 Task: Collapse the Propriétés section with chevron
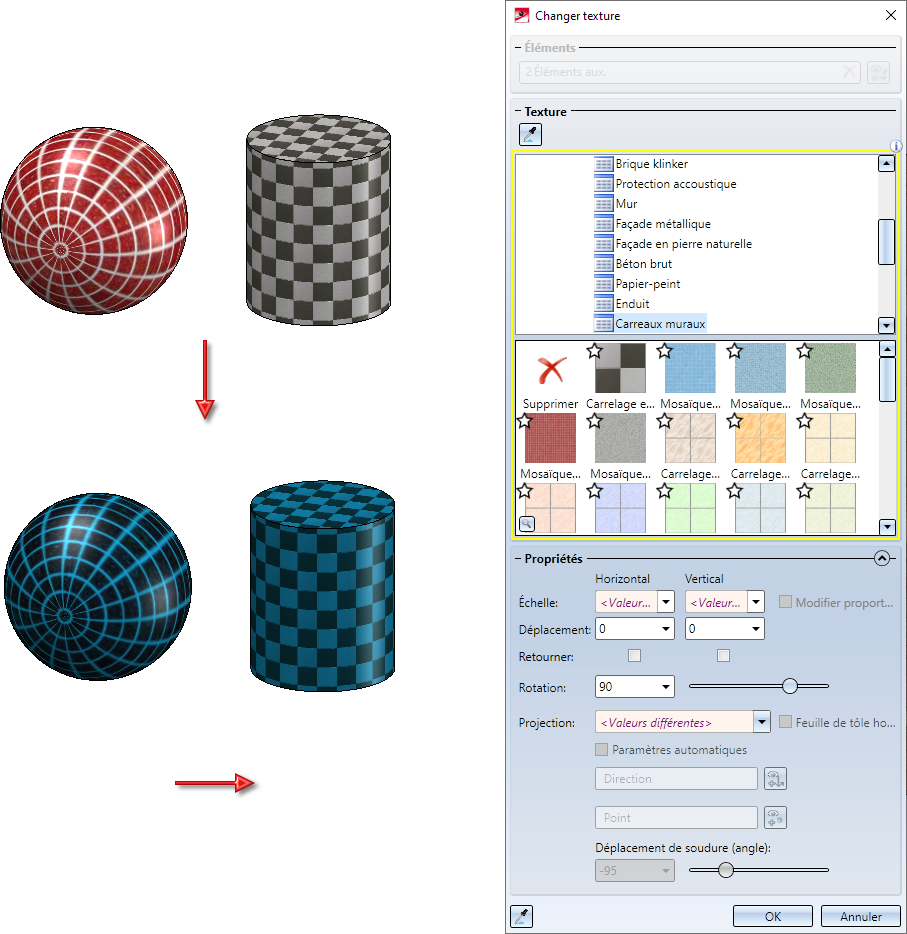(882, 558)
